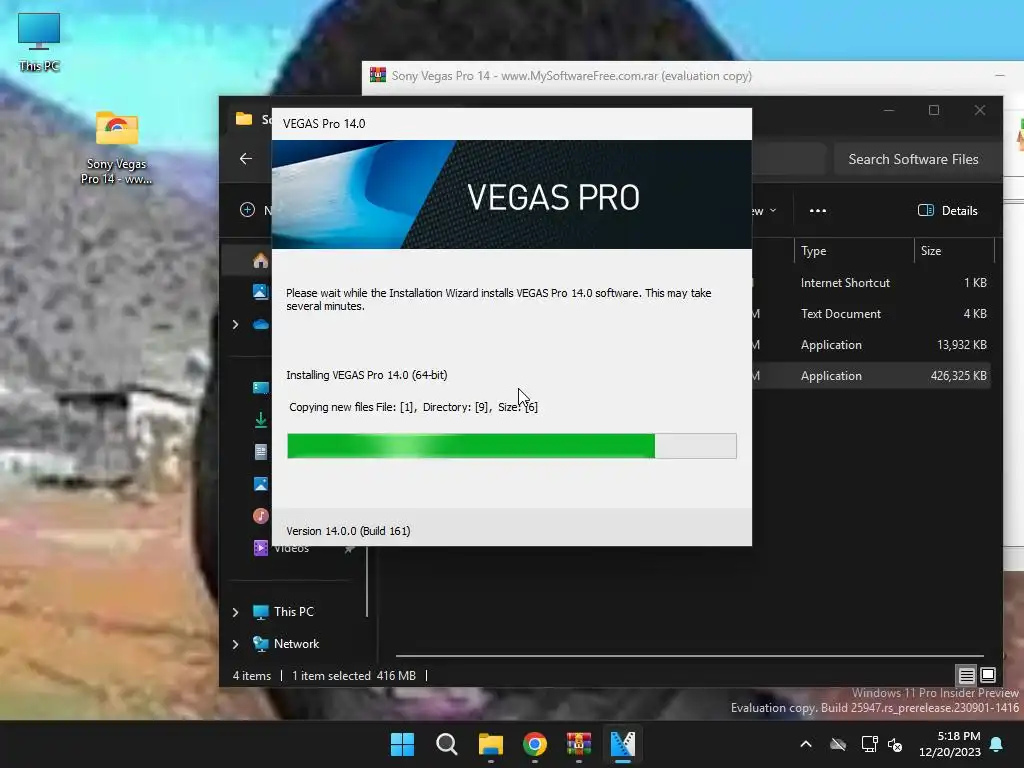Select This PC in the navigation pane
The width and height of the screenshot is (1024, 768).
click(283, 612)
